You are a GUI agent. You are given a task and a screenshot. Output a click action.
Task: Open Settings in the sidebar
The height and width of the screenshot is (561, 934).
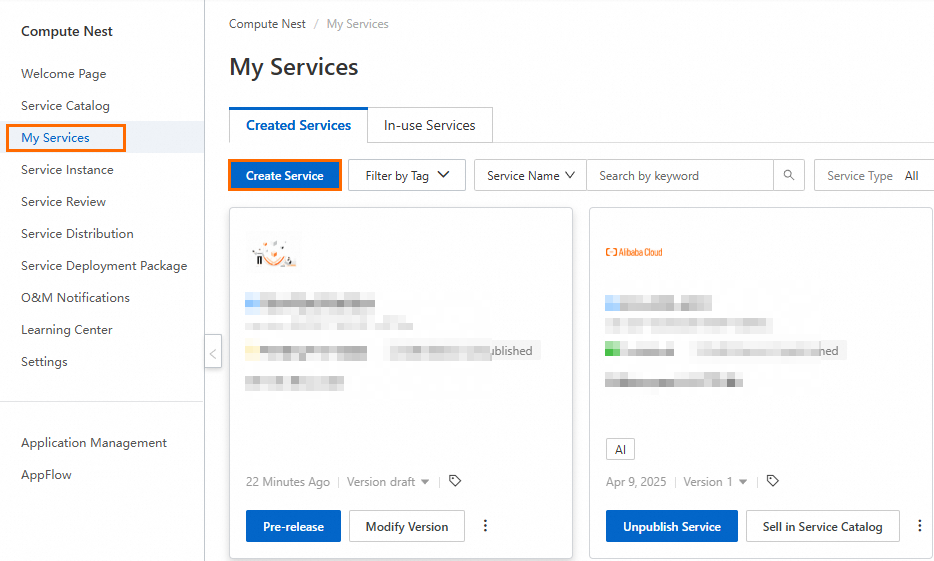click(44, 361)
